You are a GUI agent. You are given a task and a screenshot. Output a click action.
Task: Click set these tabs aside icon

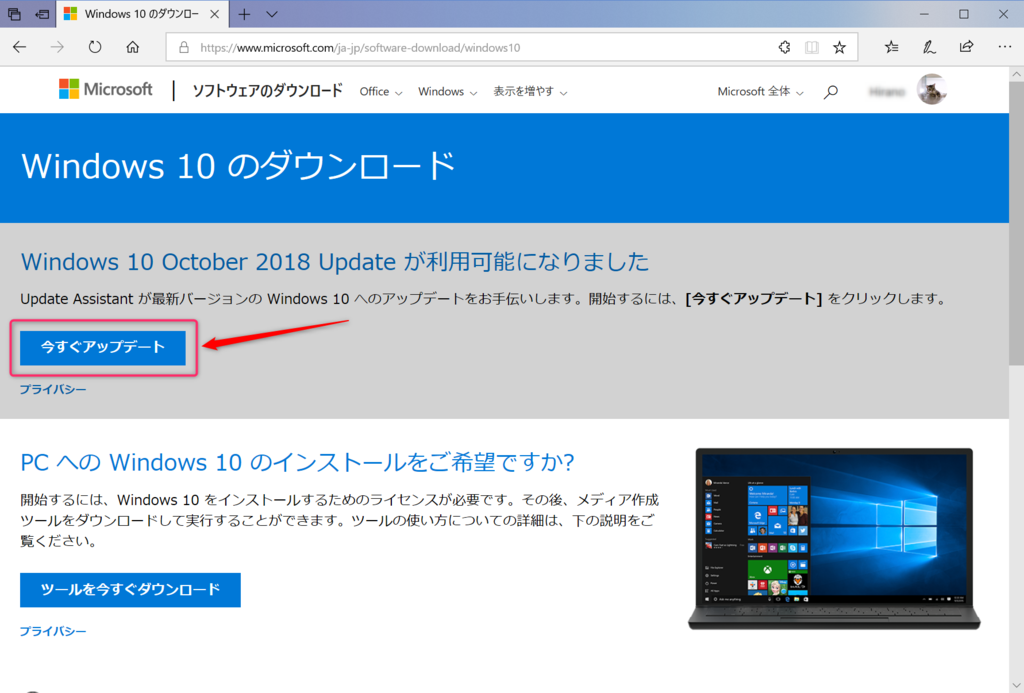[x=42, y=14]
